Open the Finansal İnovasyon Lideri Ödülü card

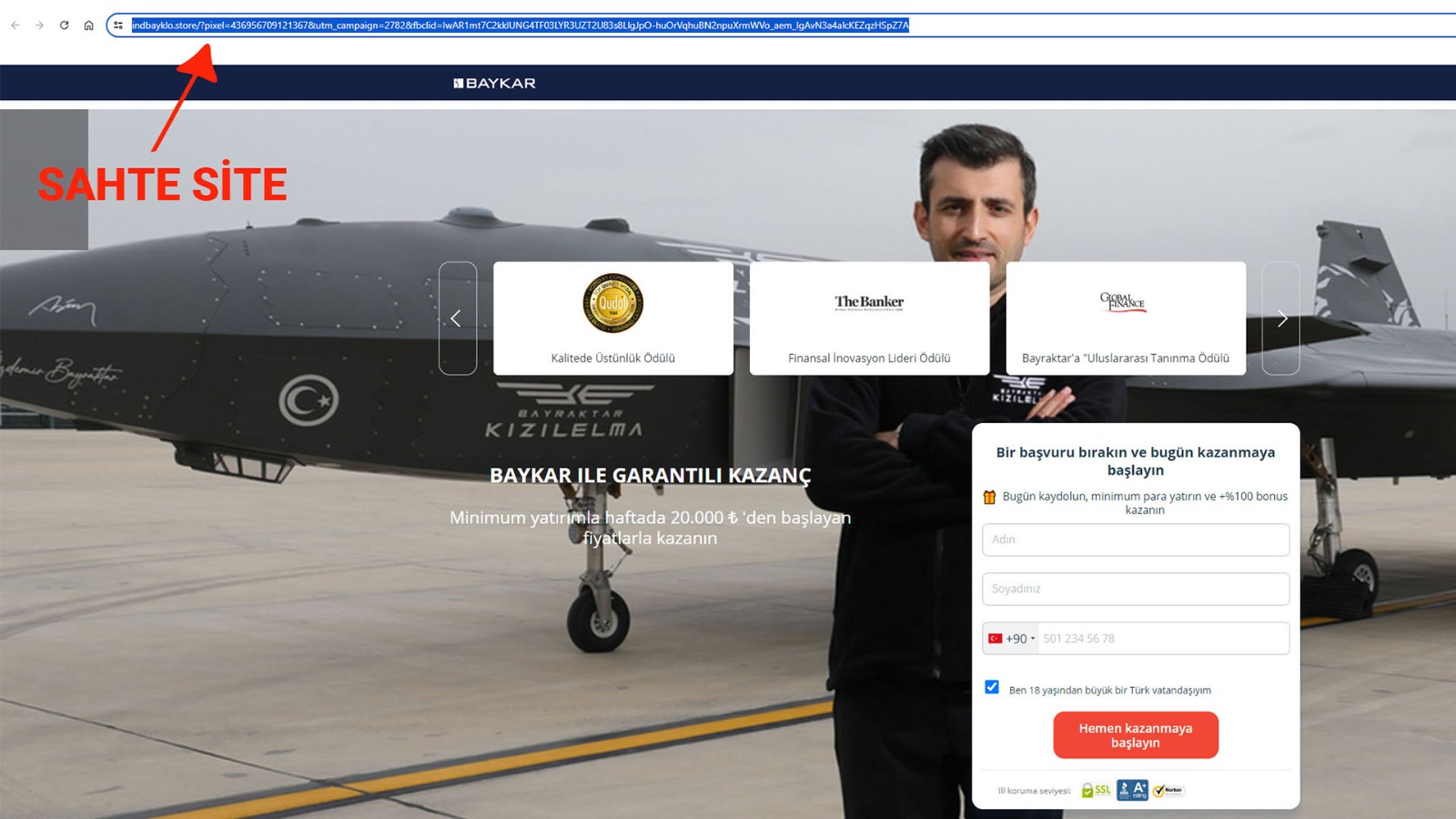[869, 318]
